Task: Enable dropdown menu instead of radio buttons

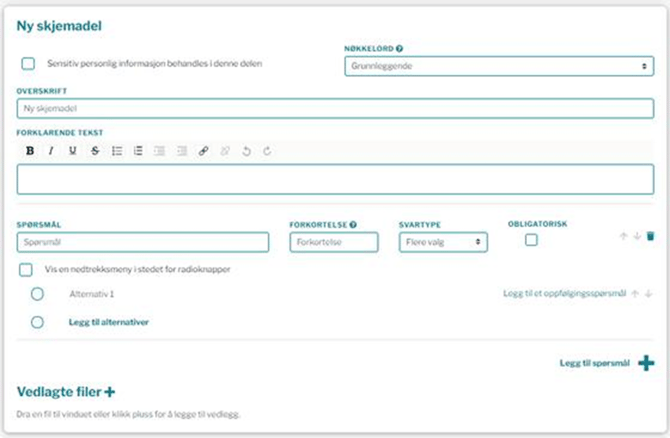Action: pos(26,270)
